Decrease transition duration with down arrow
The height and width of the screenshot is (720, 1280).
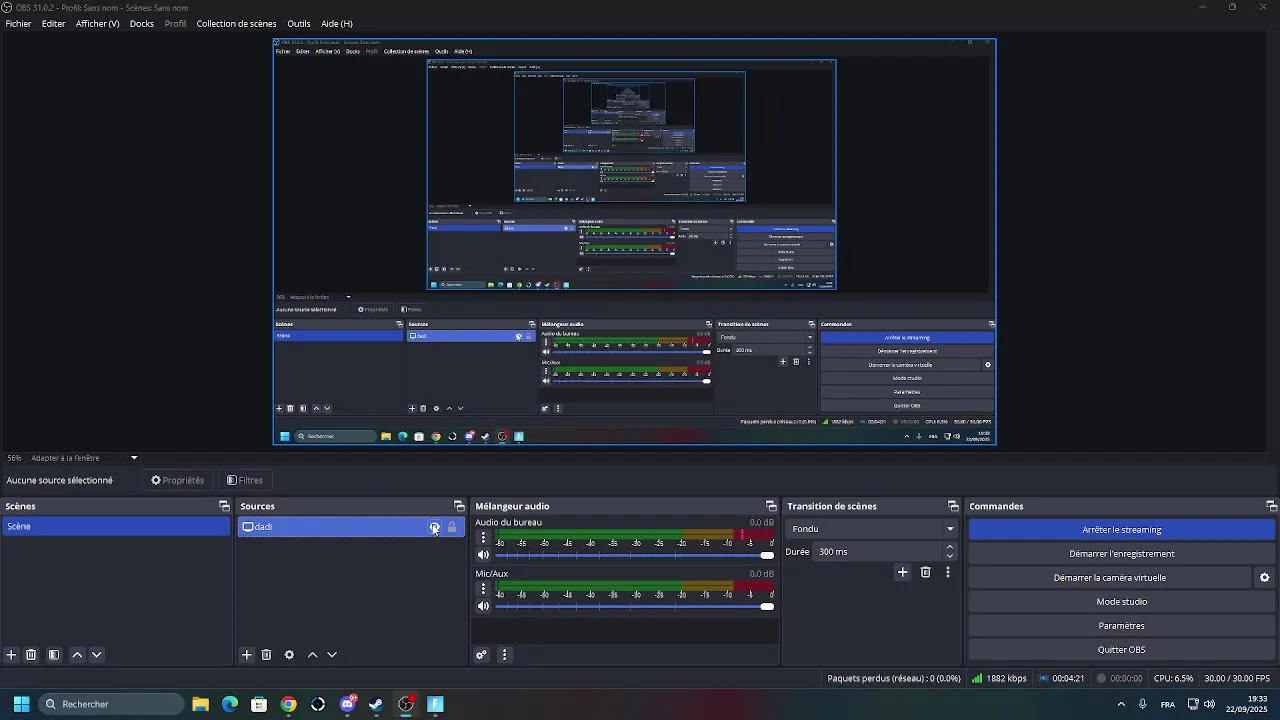[x=950, y=556]
